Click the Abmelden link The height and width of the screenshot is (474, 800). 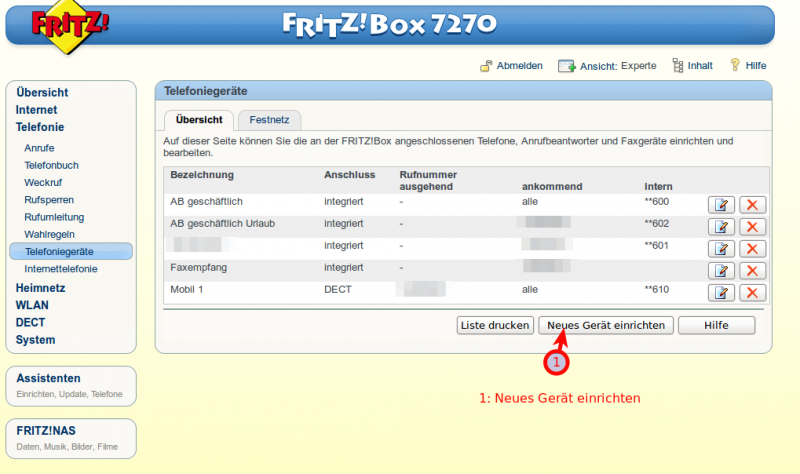[x=519, y=66]
